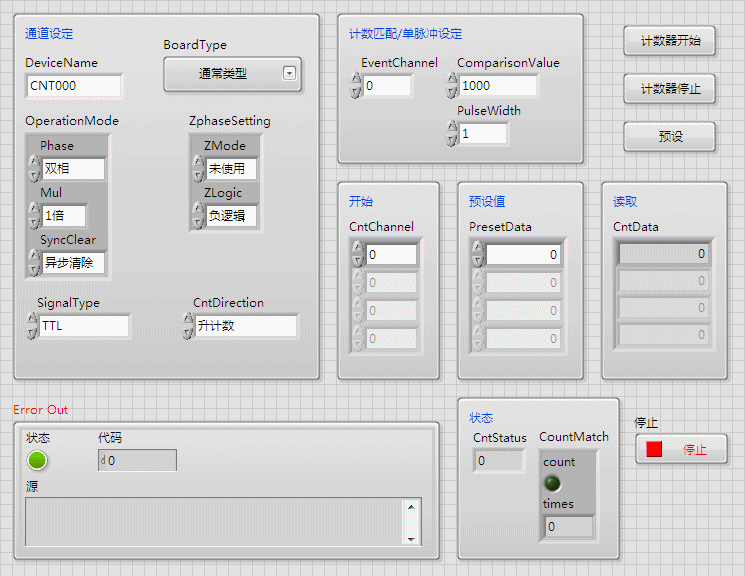745x576 pixels.
Task: Click the 计数器开始 button
Action: coord(670,41)
